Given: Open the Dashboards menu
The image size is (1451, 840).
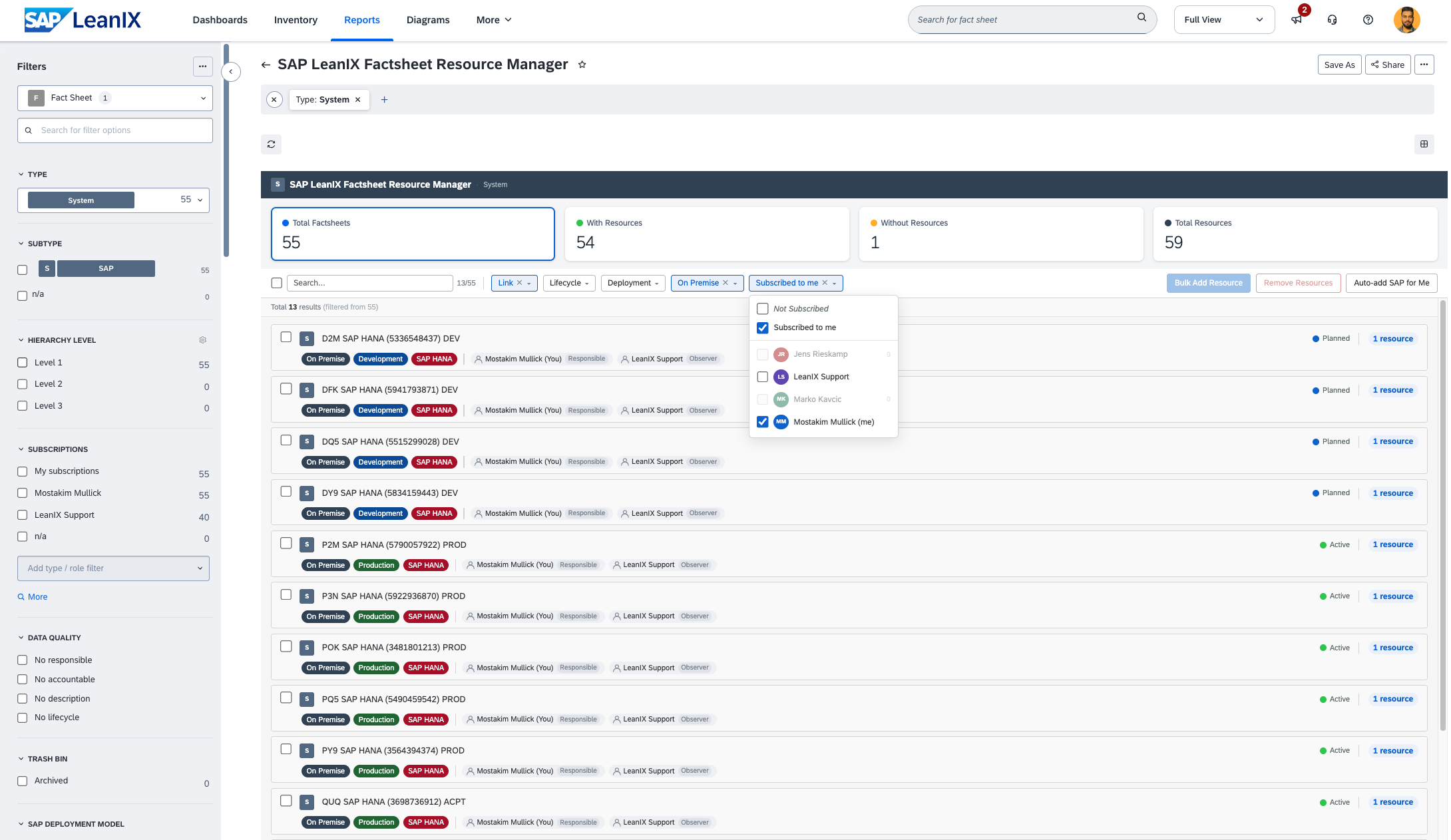Looking at the screenshot, I should (x=220, y=20).
